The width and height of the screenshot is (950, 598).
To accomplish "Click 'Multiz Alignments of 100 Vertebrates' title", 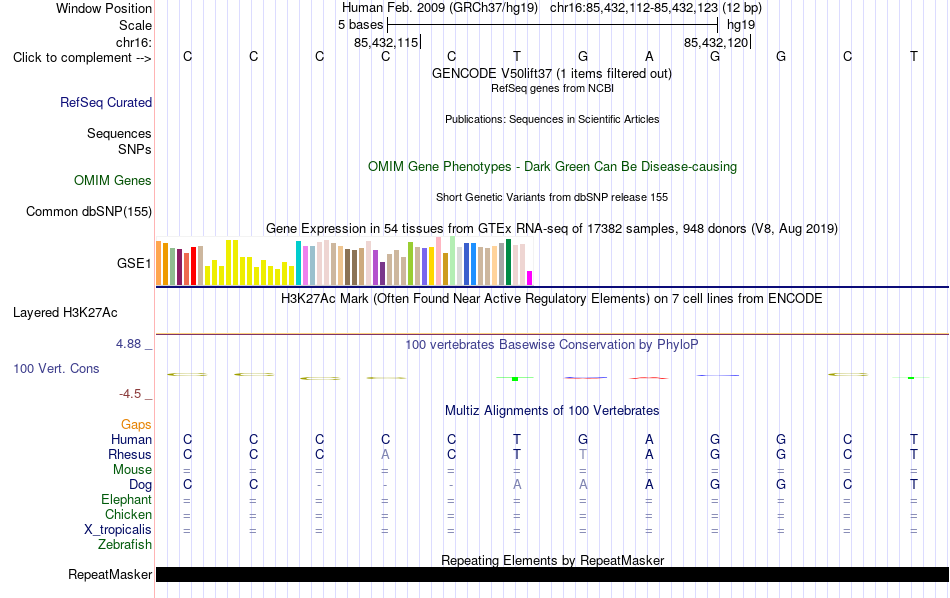I will coord(552,411).
